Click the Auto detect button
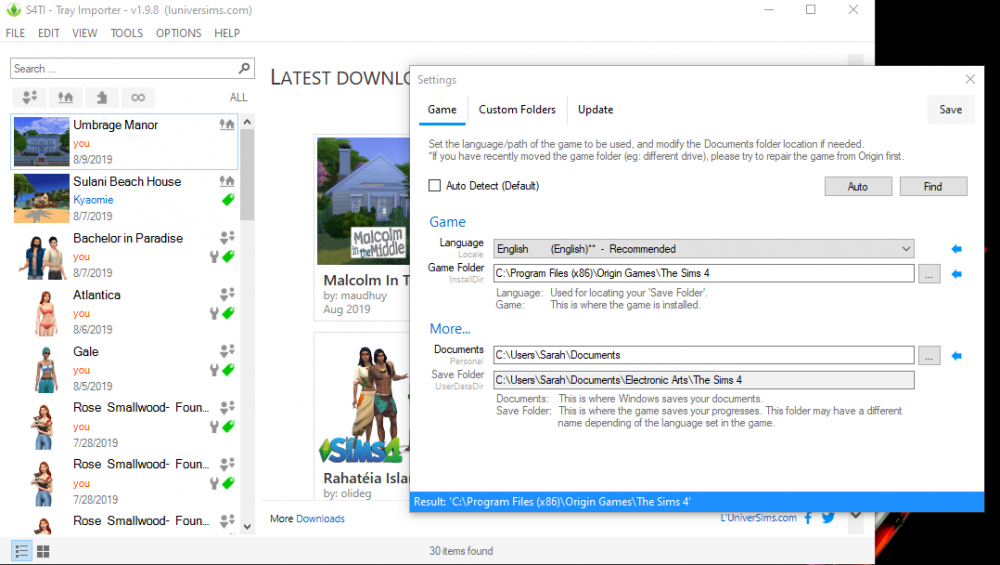This screenshot has height=565, width=1000. coord(858,186)
